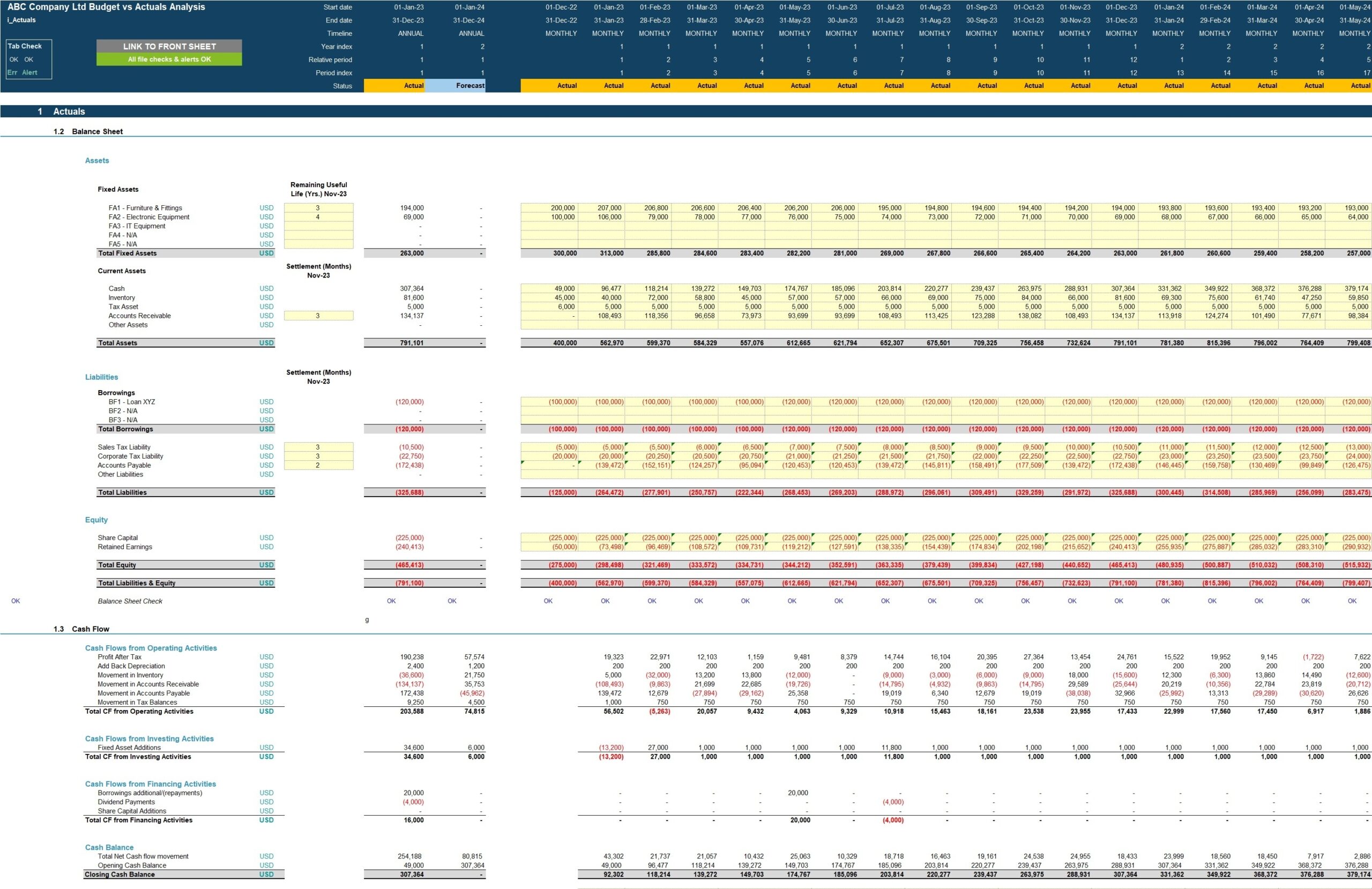The width and height of the screenshot is (1372, 889).
Task: Select Corporate Tax Liability settlement months input
Action: click(318, 456)
